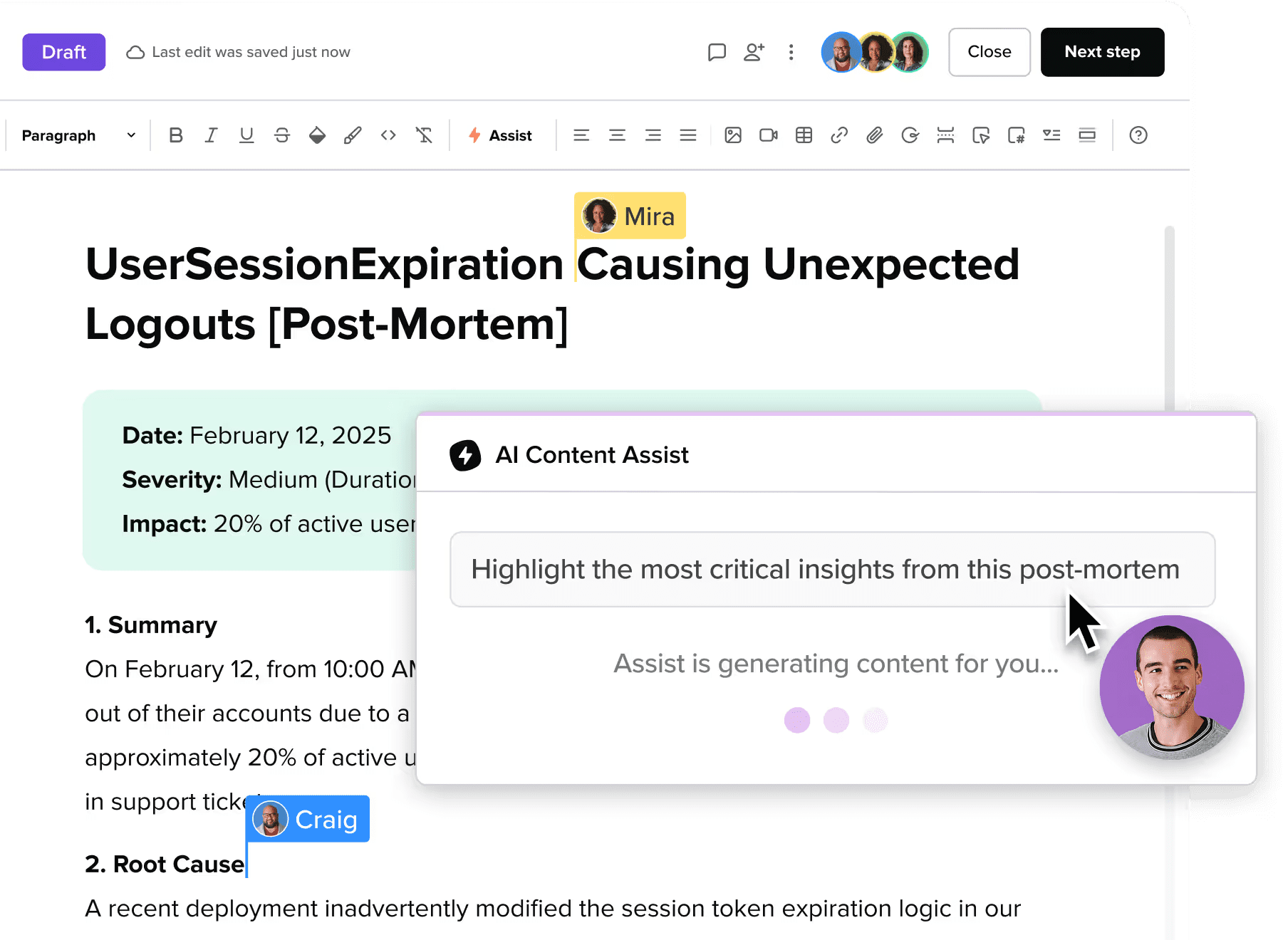
Task: Click the Assist lightning button
Action: tap(501, 135)
